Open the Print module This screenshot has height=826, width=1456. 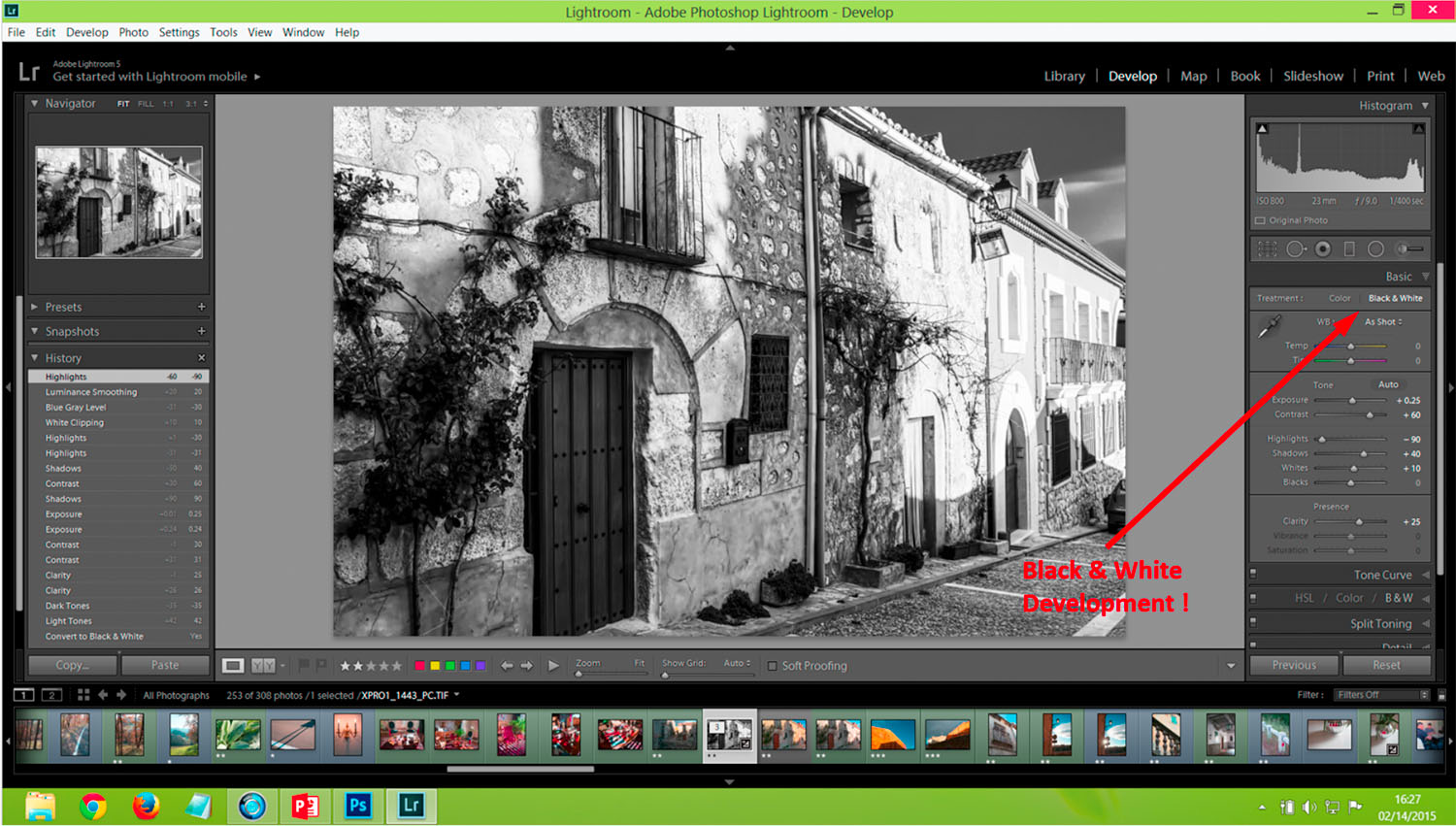click(x=1380, y=76)
